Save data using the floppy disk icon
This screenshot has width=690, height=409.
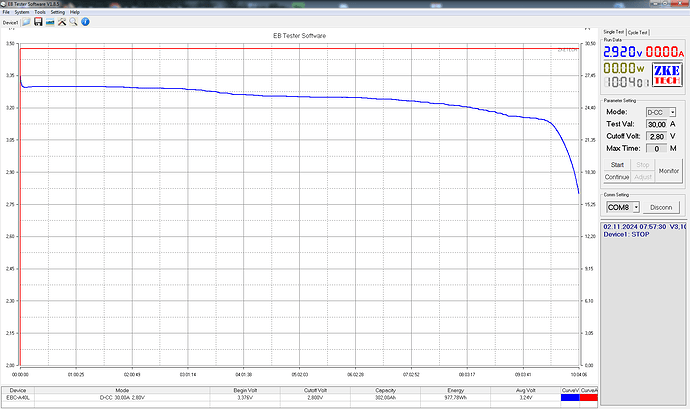[x=38, y=22]
